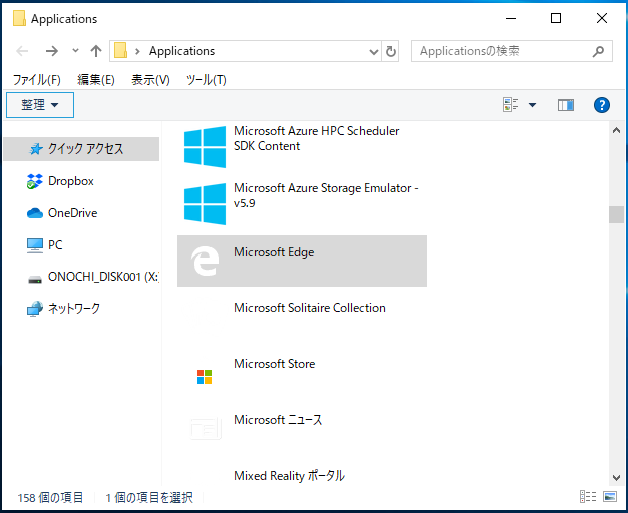Select the Microsoft Edge icon

click(x=205, y=261)
